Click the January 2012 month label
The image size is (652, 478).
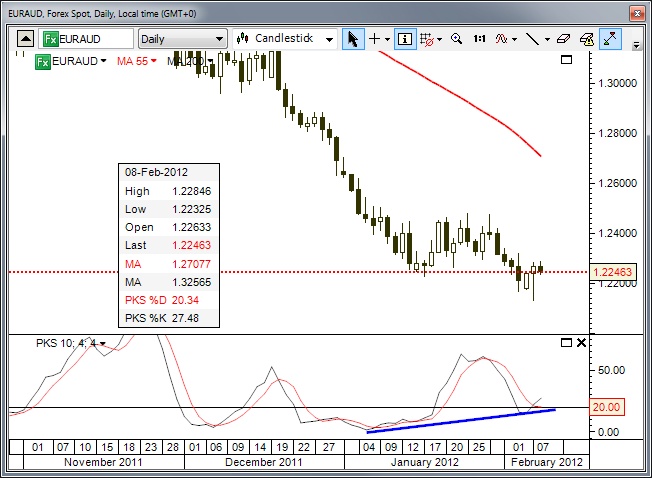425,462
